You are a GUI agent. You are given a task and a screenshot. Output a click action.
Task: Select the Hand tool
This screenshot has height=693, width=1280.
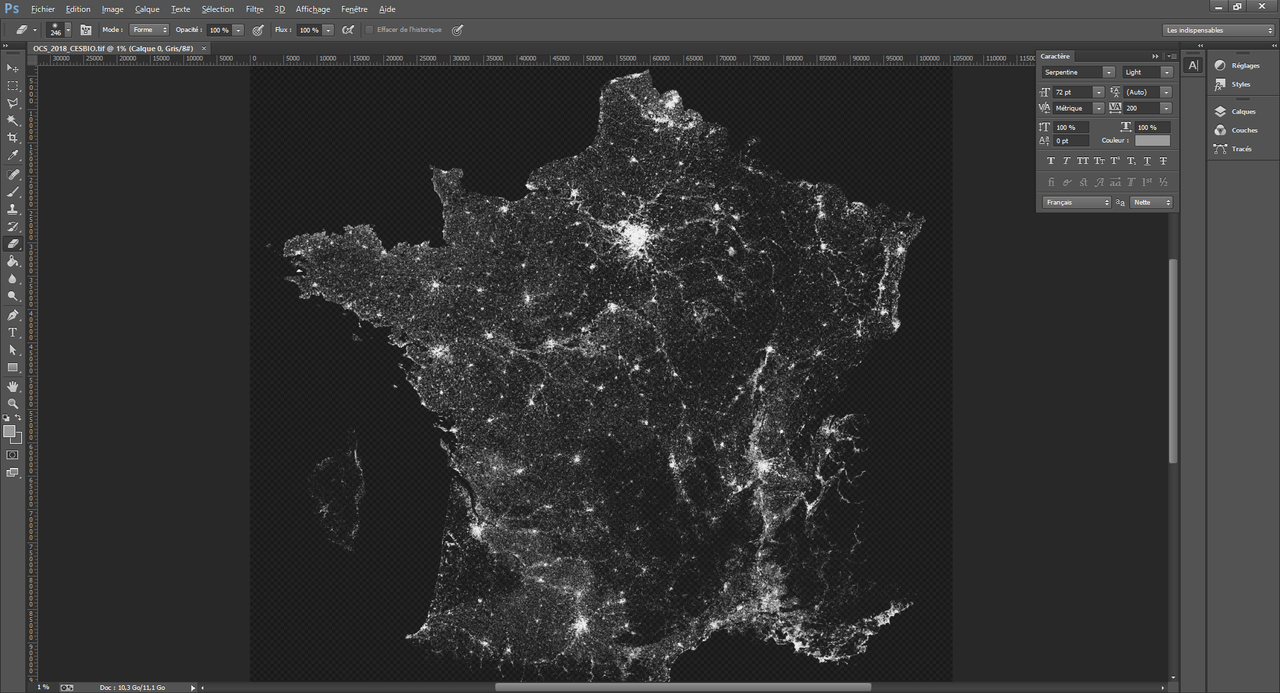(13, 386)
